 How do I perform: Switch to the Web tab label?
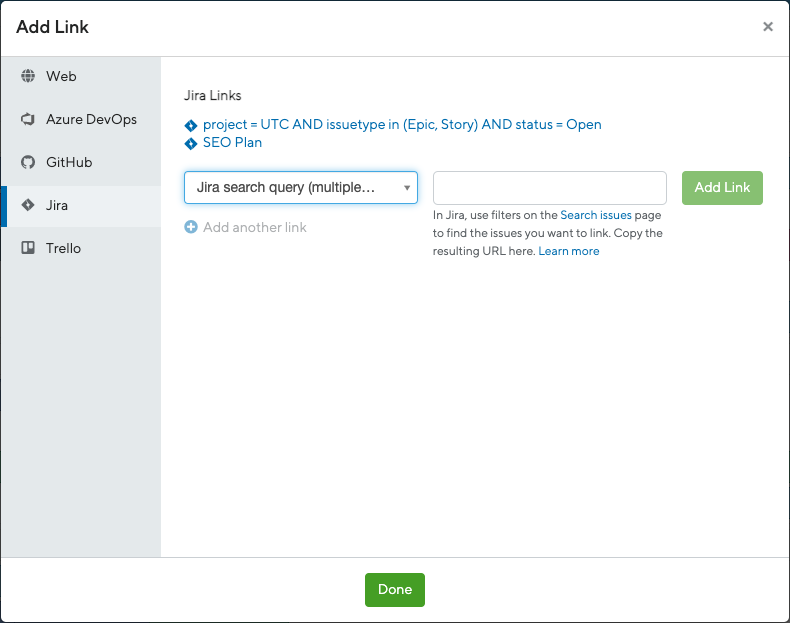click(x=61, y=76)
